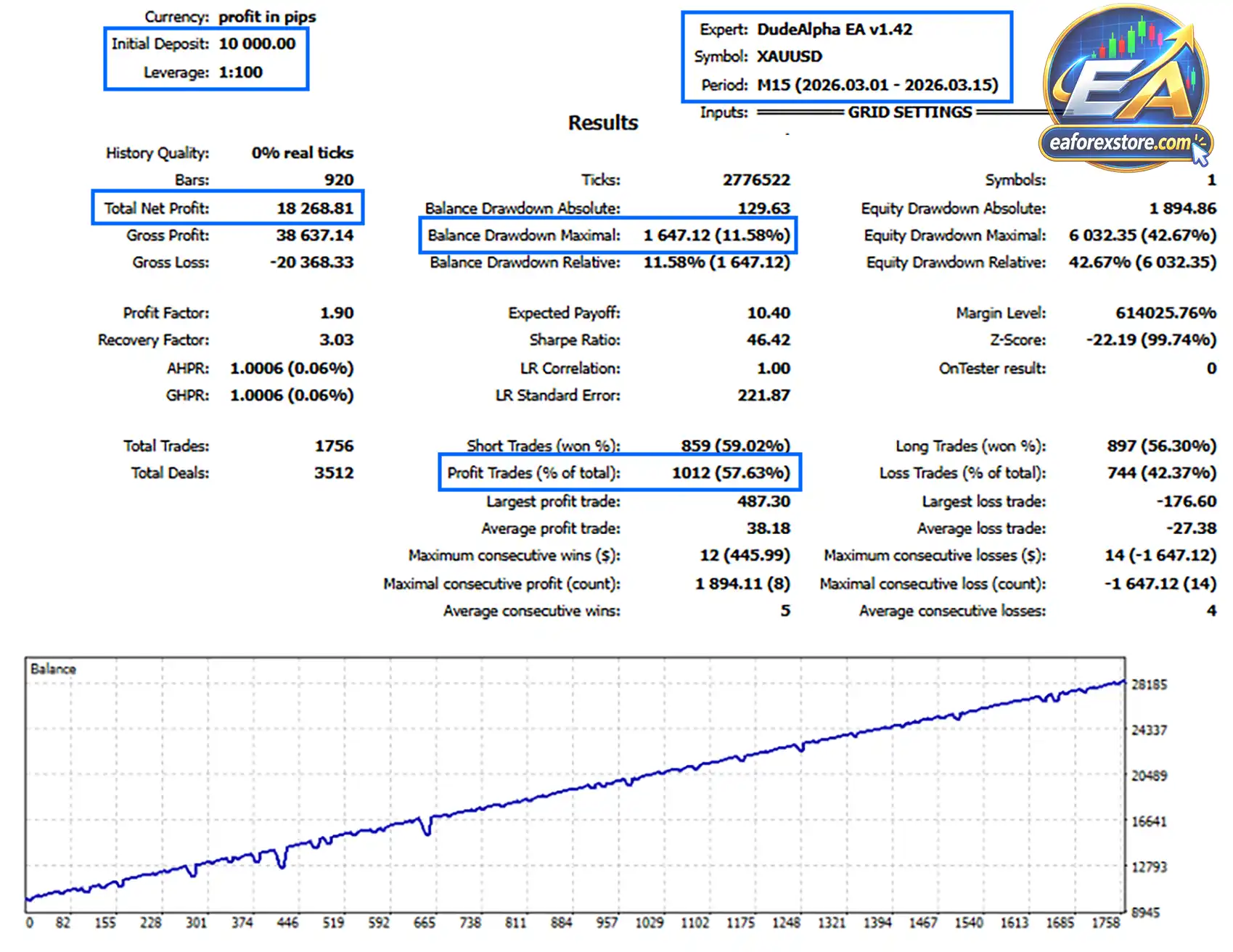Click Maximal consecutive loss value '-1 647.12 (14)'
This screenshot has width=1233, height=952.
(1161, 584)
